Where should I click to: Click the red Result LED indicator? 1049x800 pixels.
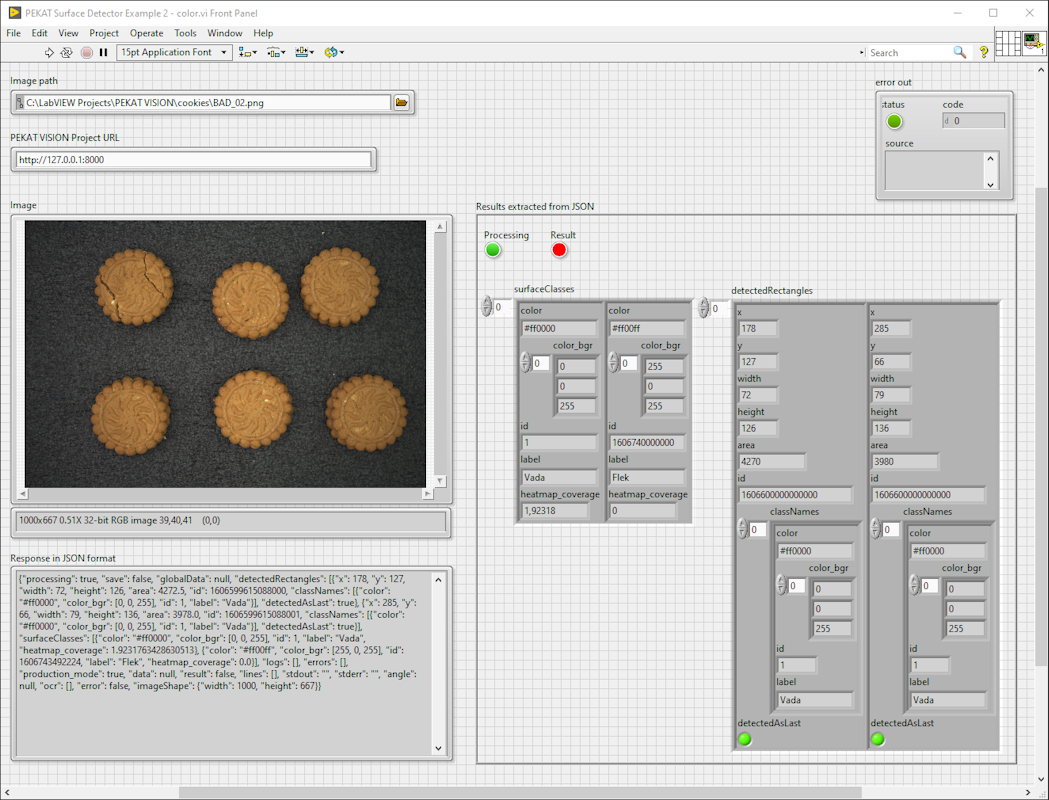[x=559, y=249]
